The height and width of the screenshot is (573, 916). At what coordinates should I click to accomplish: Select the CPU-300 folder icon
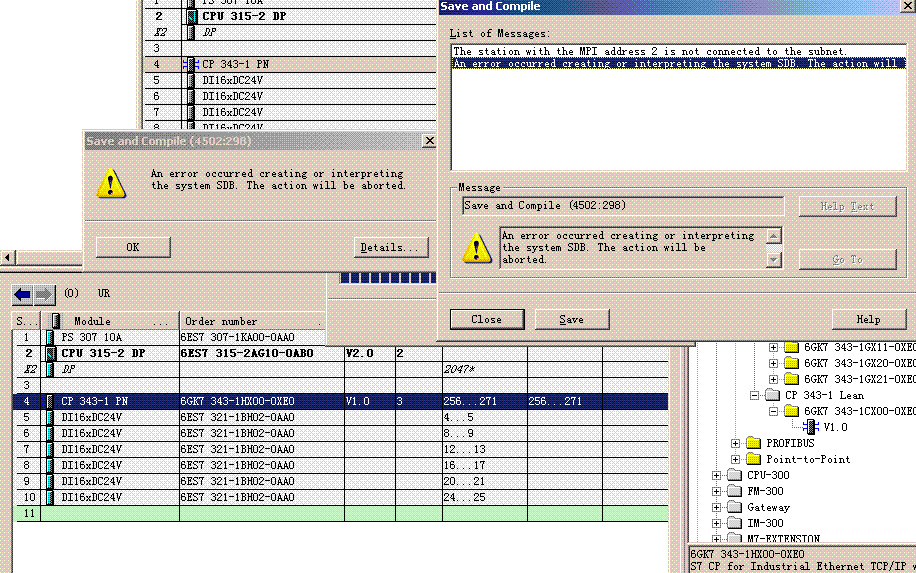[734, 475]
